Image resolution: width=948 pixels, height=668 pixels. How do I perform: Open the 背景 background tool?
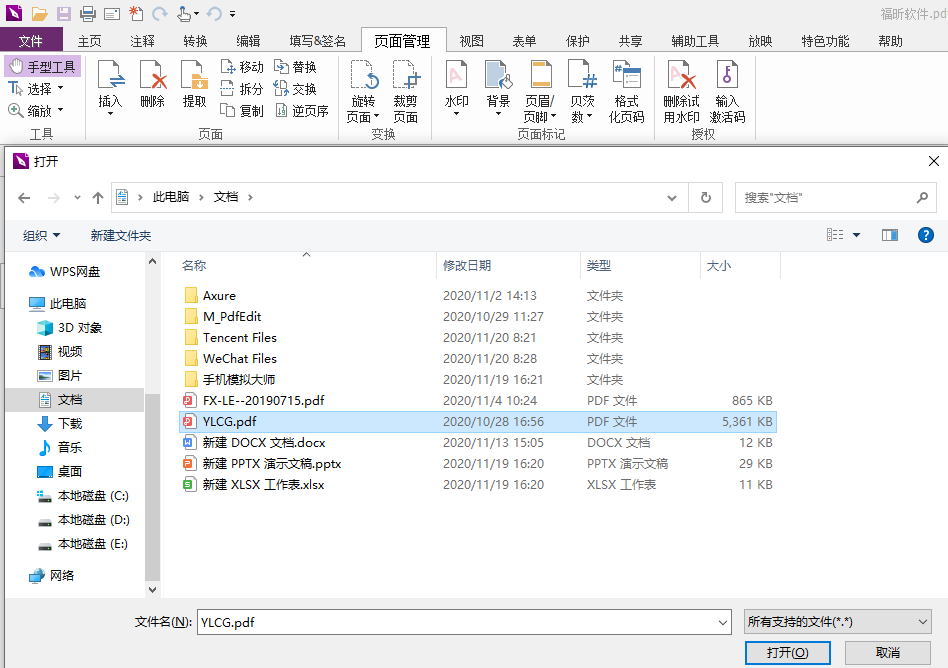498,88
